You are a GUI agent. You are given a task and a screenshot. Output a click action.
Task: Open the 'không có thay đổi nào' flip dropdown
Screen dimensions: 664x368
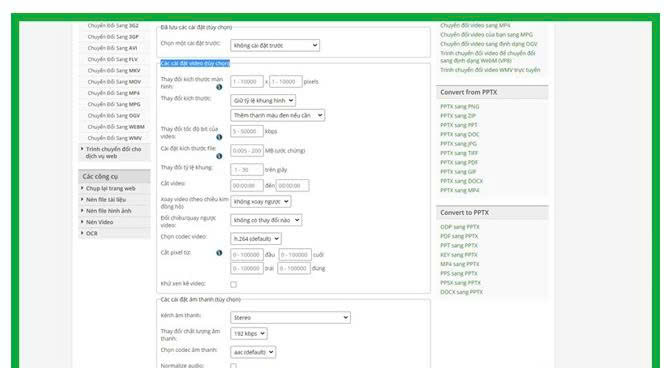(x=266, y=220)
